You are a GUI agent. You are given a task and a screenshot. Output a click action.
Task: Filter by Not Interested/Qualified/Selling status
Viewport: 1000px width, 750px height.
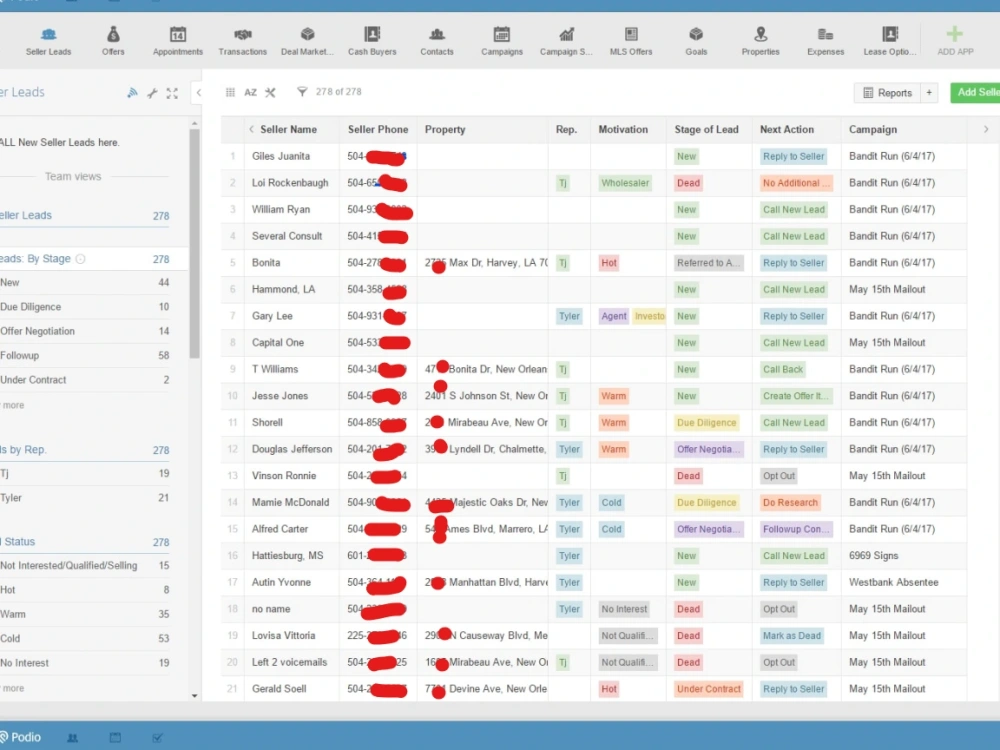pyautogui.click(x=85, y=565)
